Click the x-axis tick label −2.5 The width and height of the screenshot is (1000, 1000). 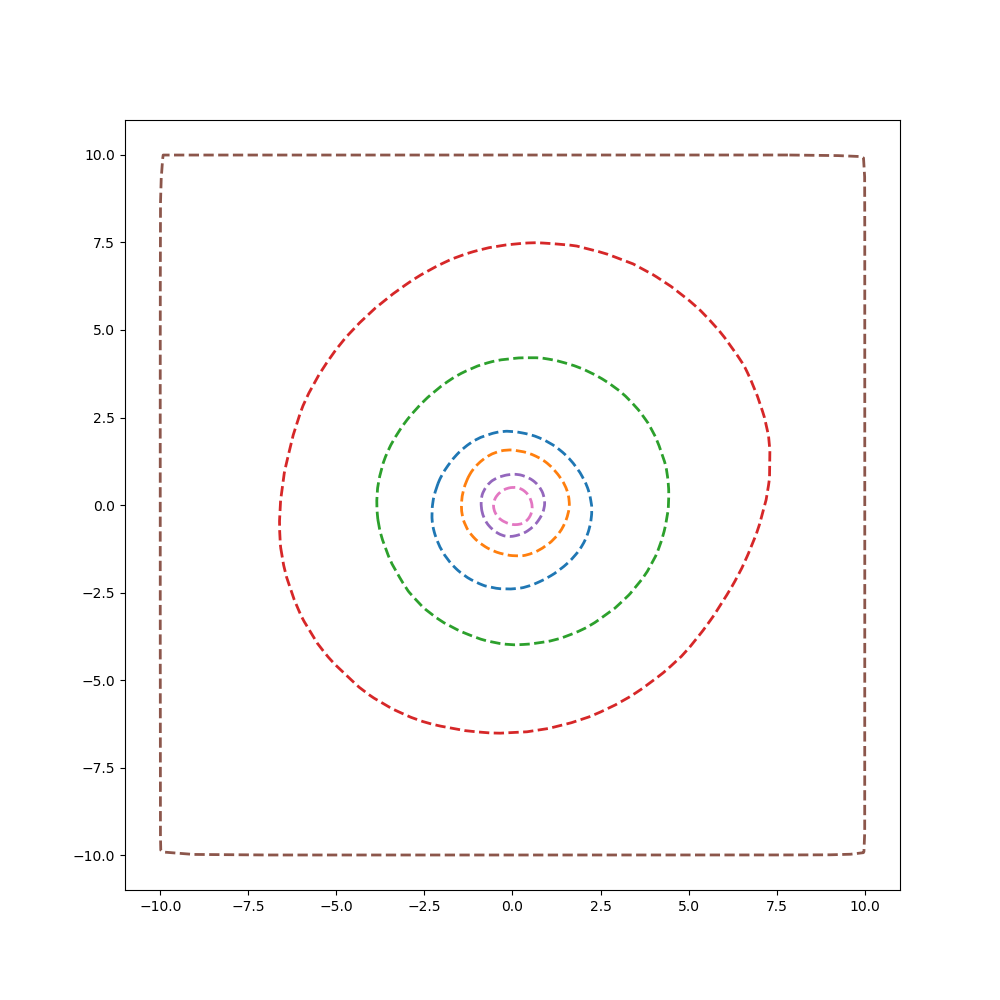pos(424,906)
